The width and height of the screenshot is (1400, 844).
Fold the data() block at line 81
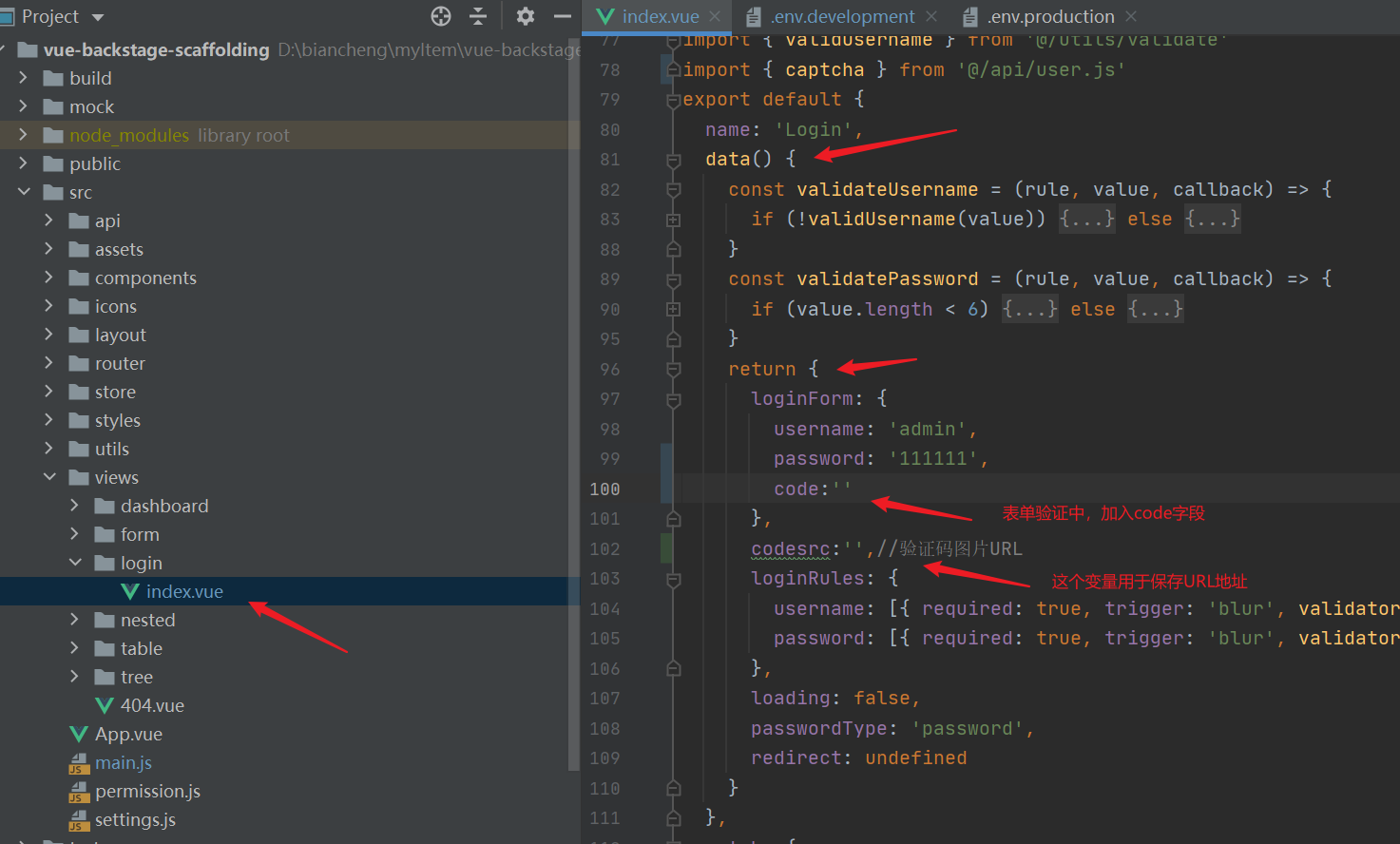point(673,160)
